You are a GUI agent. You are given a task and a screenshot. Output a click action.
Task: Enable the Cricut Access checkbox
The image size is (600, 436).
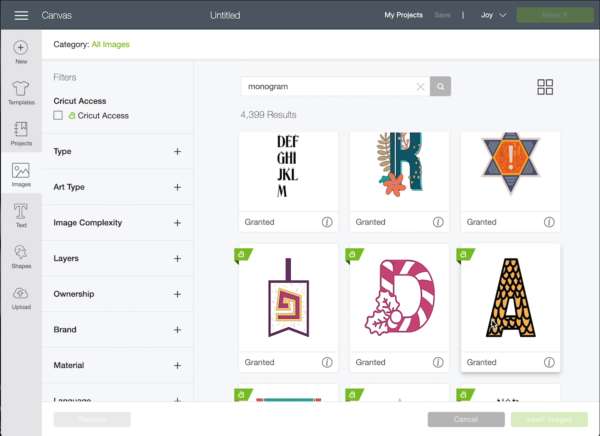(x=58, y=116)
